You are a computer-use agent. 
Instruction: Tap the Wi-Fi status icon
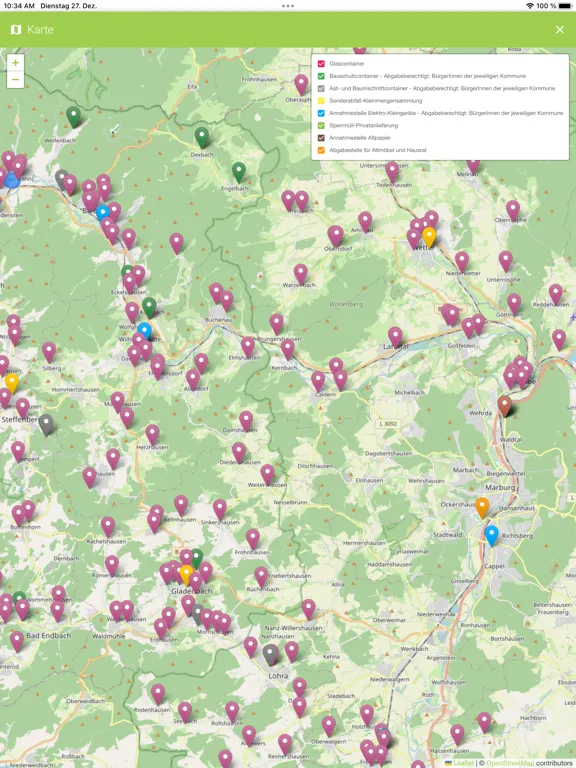[529, 6]
